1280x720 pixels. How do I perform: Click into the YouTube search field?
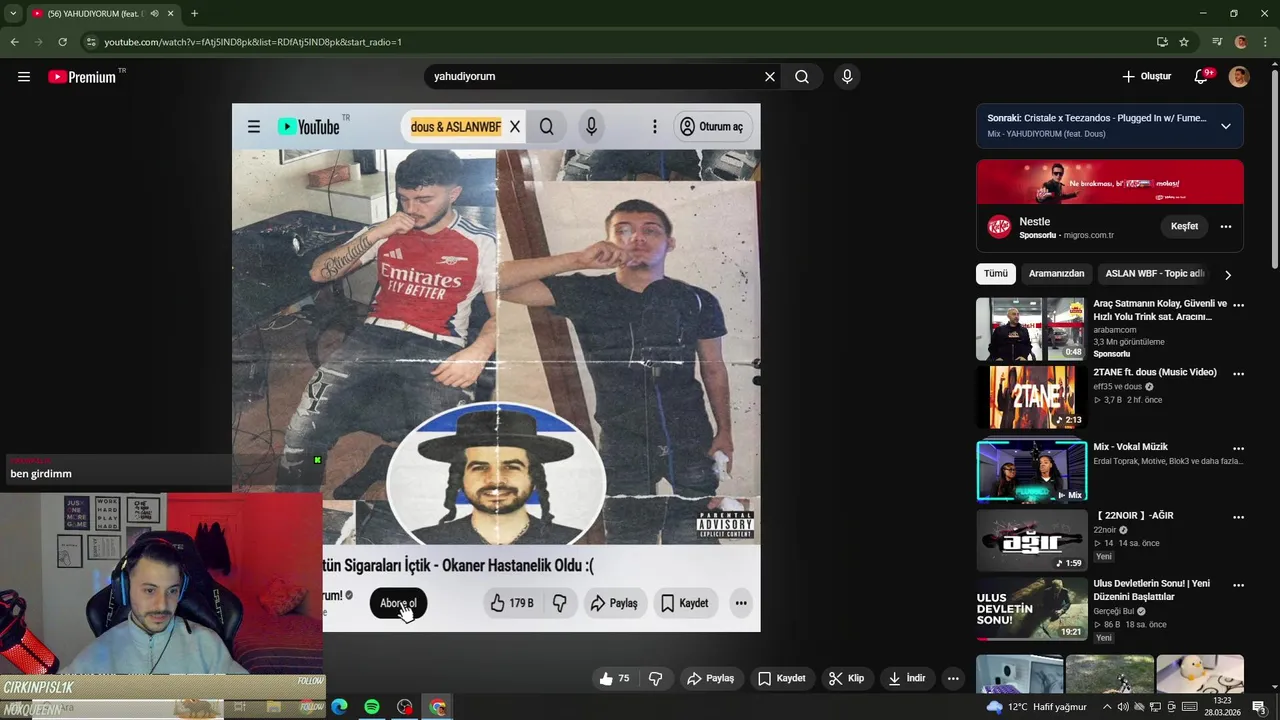[595, 77]
